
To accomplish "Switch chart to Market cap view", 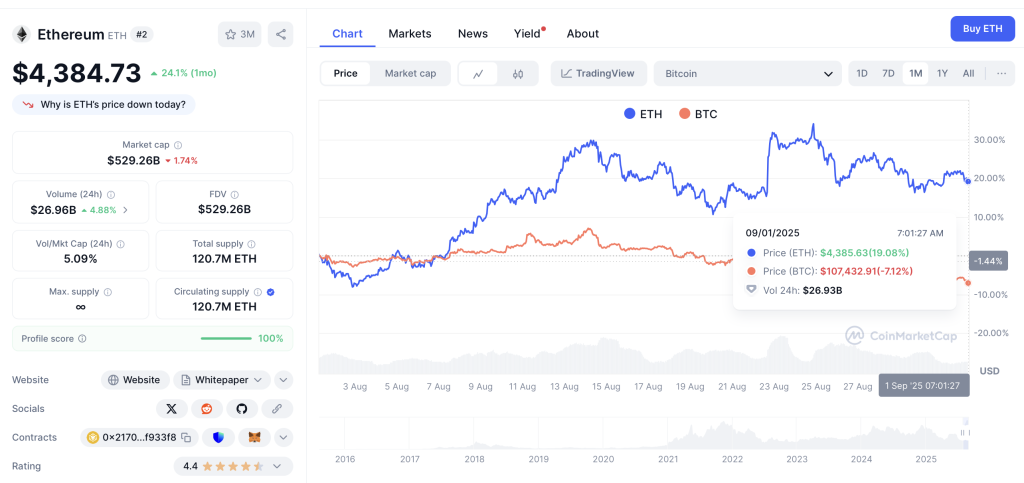I will [x=410, y=73].
